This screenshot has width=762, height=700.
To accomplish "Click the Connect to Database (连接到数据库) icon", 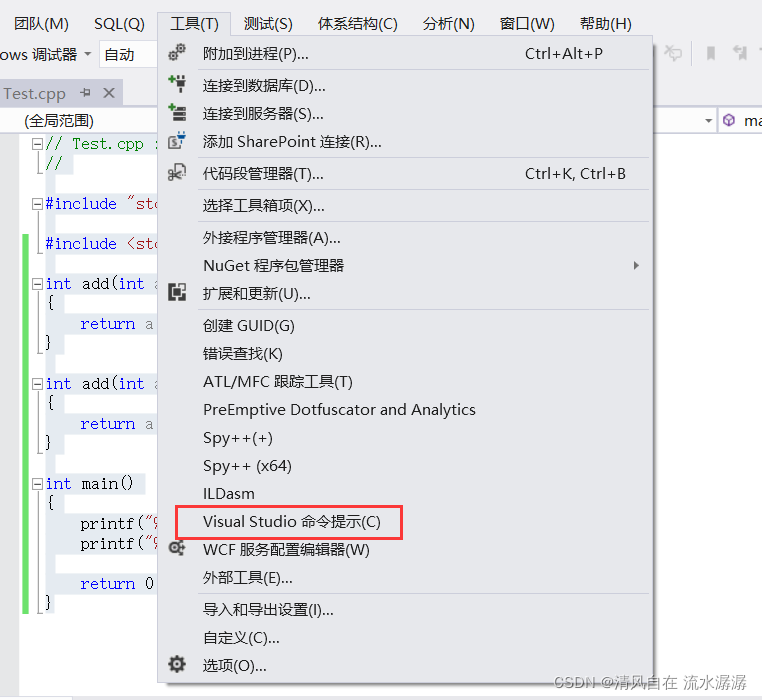I will pos(177,86).
